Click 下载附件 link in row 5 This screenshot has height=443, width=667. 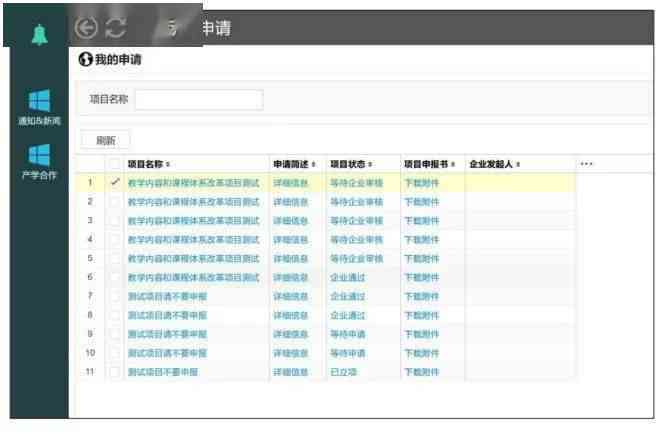(x=422, y=258)
